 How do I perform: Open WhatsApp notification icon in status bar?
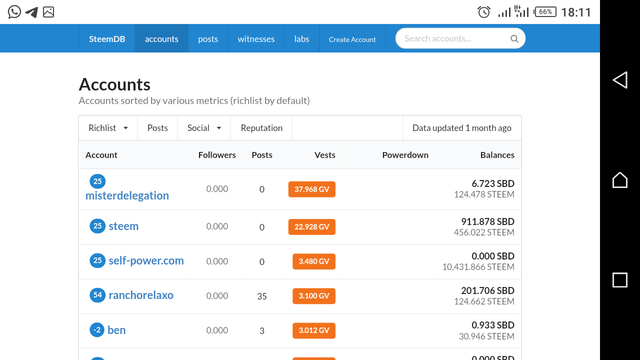click(x=14, y=12)
